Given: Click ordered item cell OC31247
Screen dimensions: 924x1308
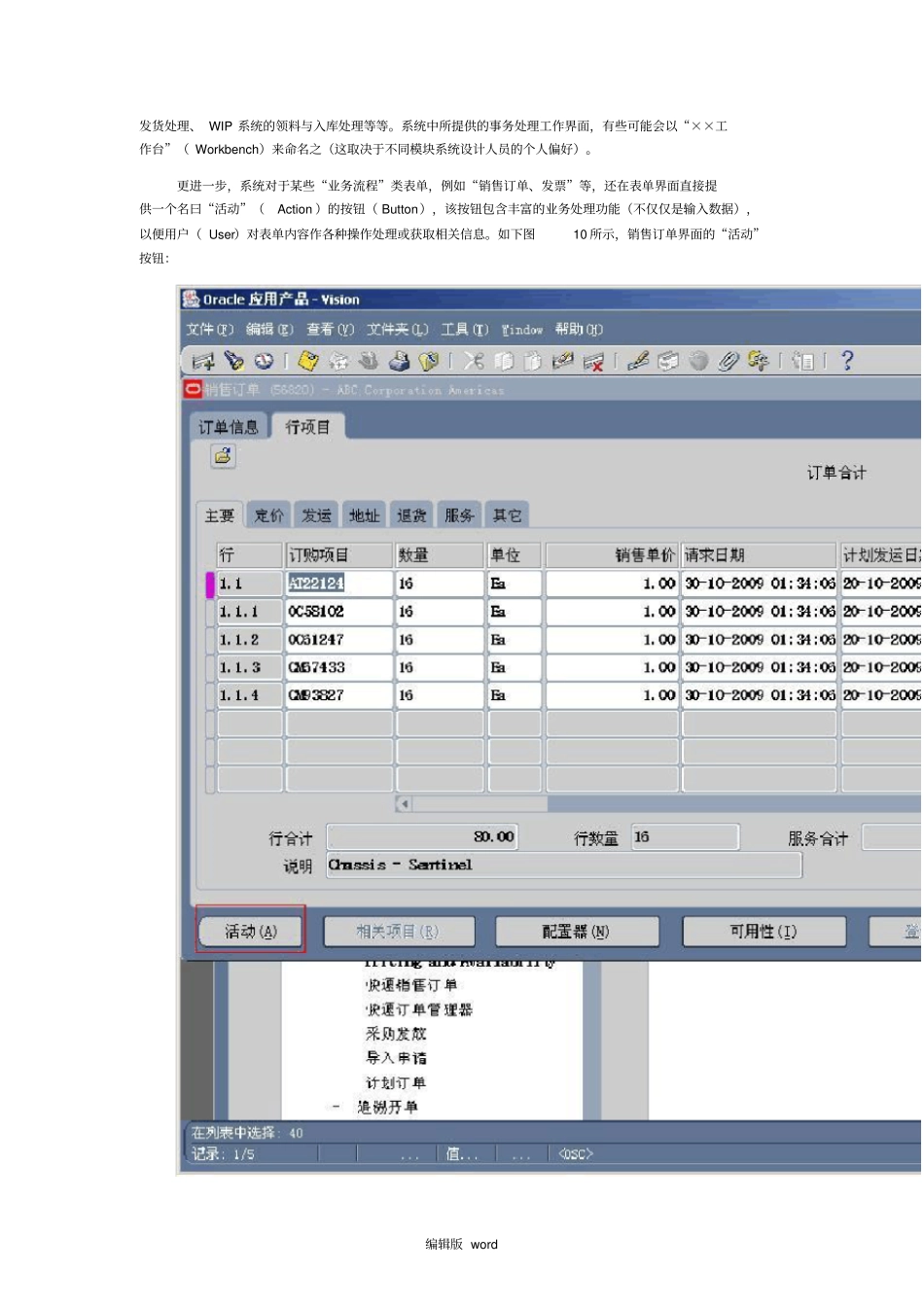Looking at the screenshot, I should point(338,640).
